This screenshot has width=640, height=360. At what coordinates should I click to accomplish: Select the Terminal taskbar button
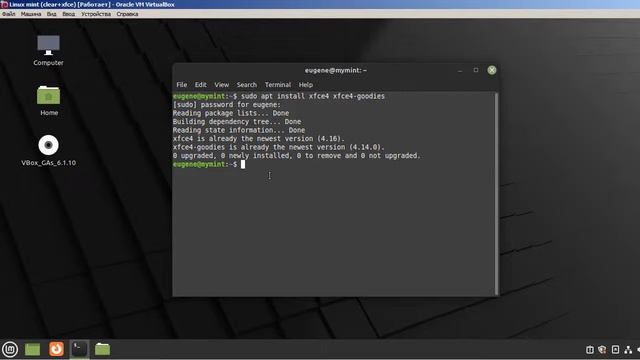(79, 349)
